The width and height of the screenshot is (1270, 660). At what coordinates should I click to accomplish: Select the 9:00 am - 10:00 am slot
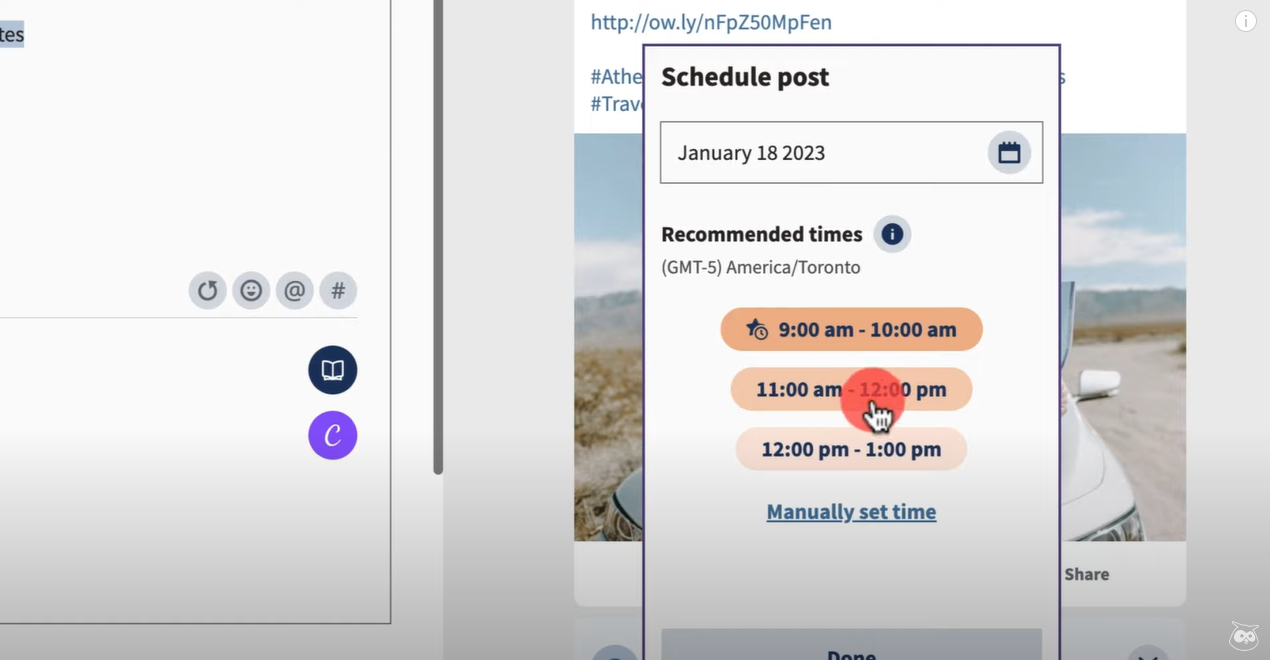tap(851, 329)
